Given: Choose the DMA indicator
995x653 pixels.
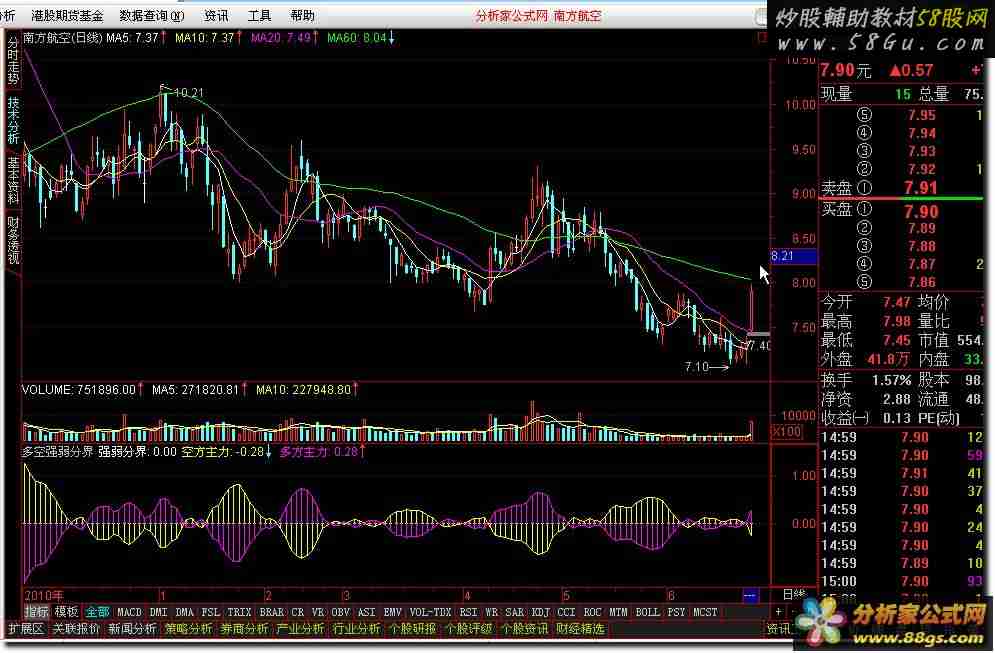Looking at the screenshot, I should point(185,612).
